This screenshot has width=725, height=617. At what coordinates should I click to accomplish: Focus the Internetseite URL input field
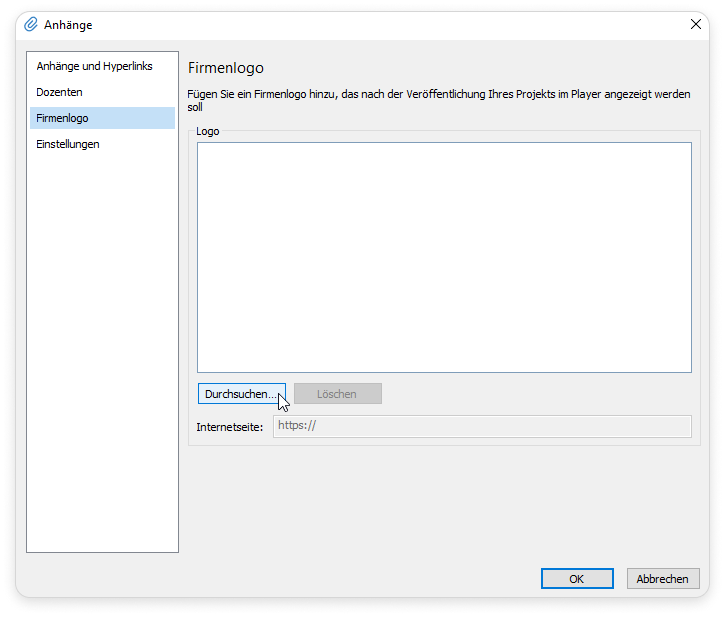pyautogui.click(x=482, y=426)
